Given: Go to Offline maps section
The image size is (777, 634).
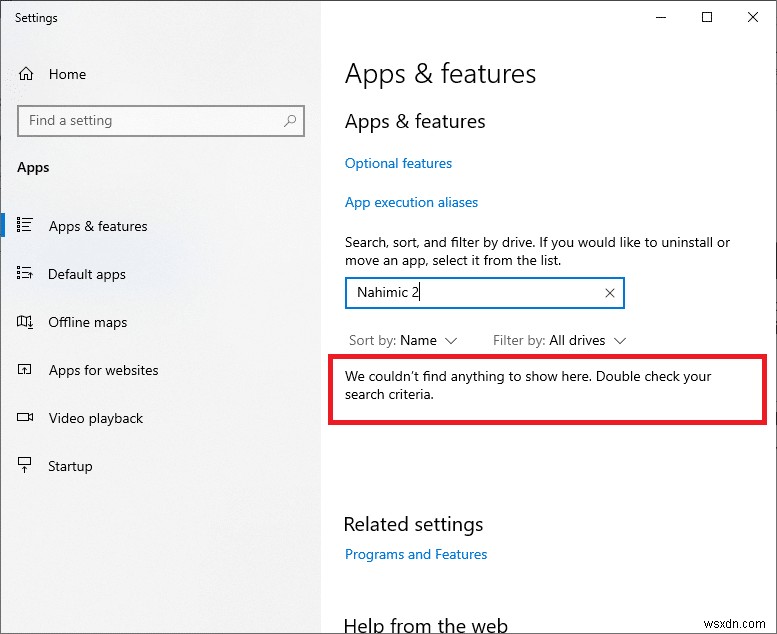Looking at the screenshot, I should point(88,322).
